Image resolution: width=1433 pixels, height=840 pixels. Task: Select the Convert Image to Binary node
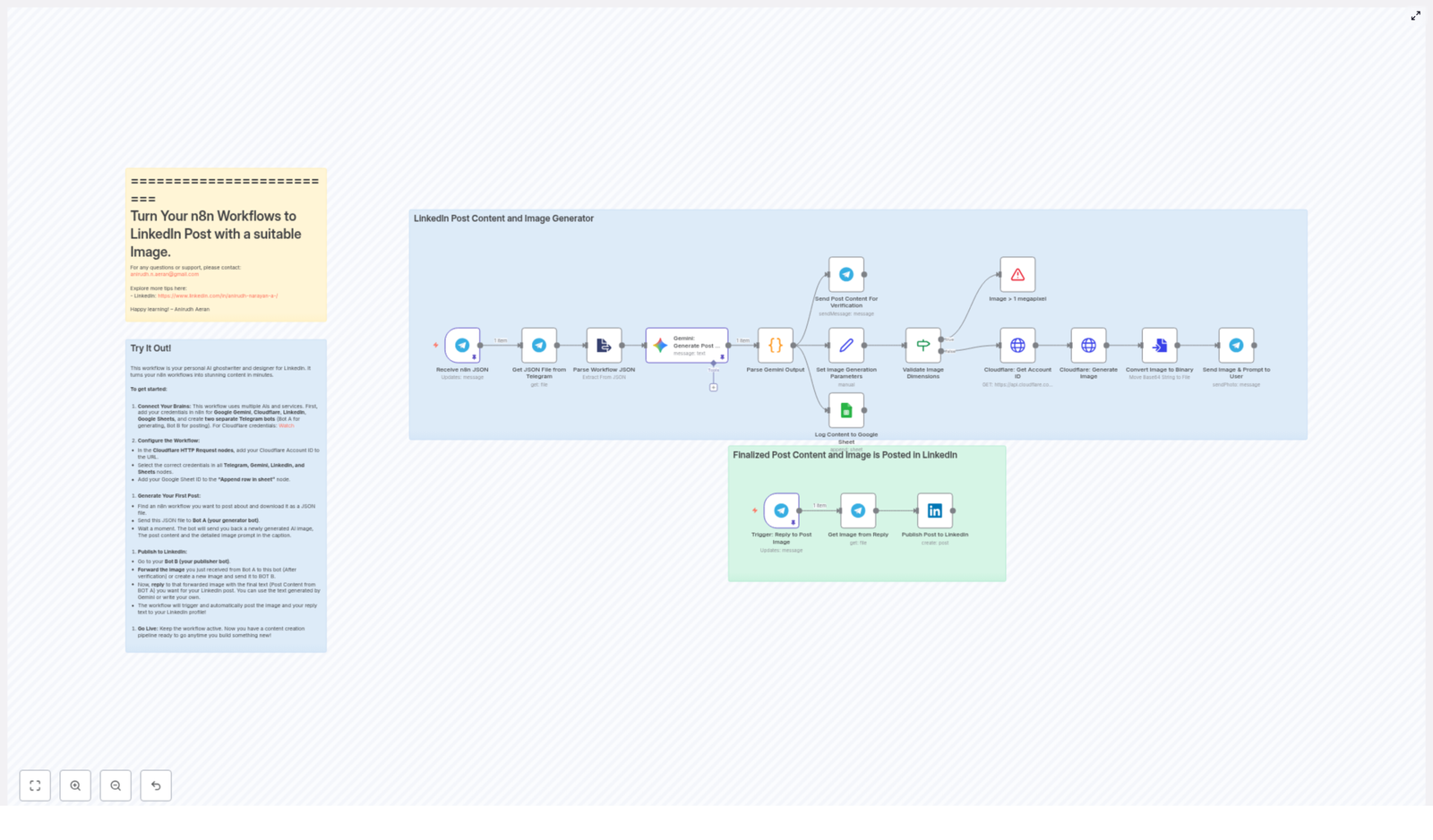1159,345
